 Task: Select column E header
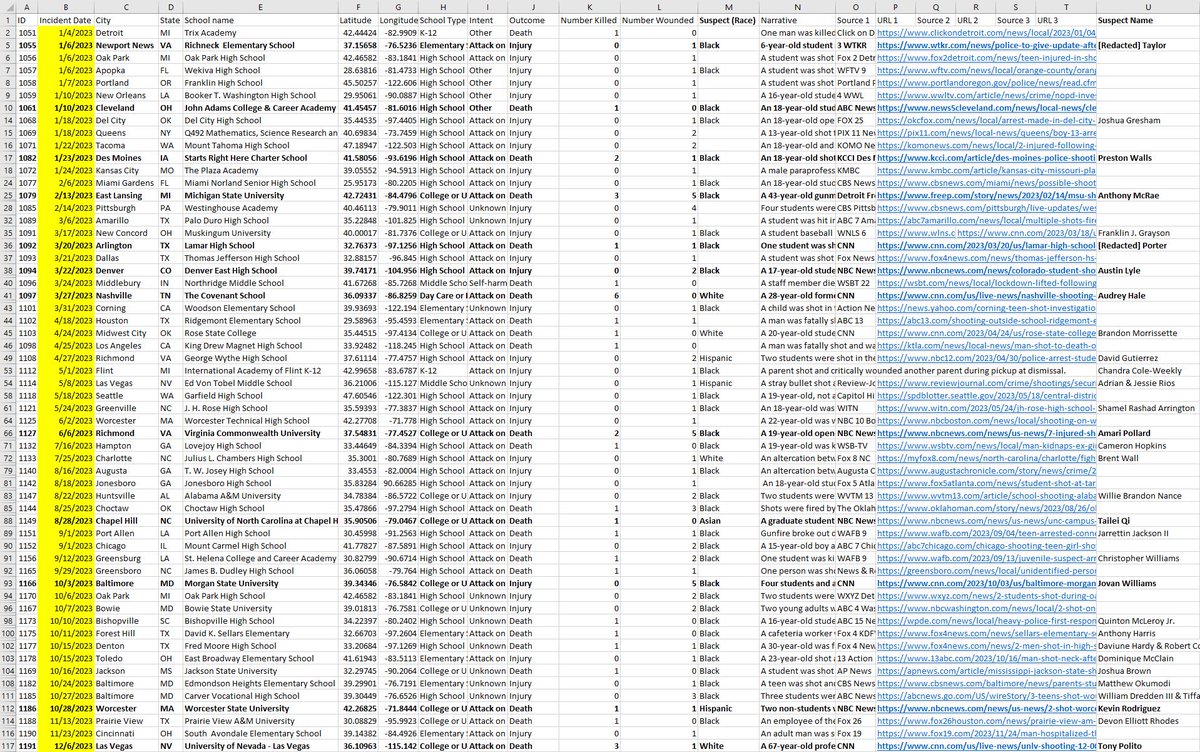coord(260,7)
